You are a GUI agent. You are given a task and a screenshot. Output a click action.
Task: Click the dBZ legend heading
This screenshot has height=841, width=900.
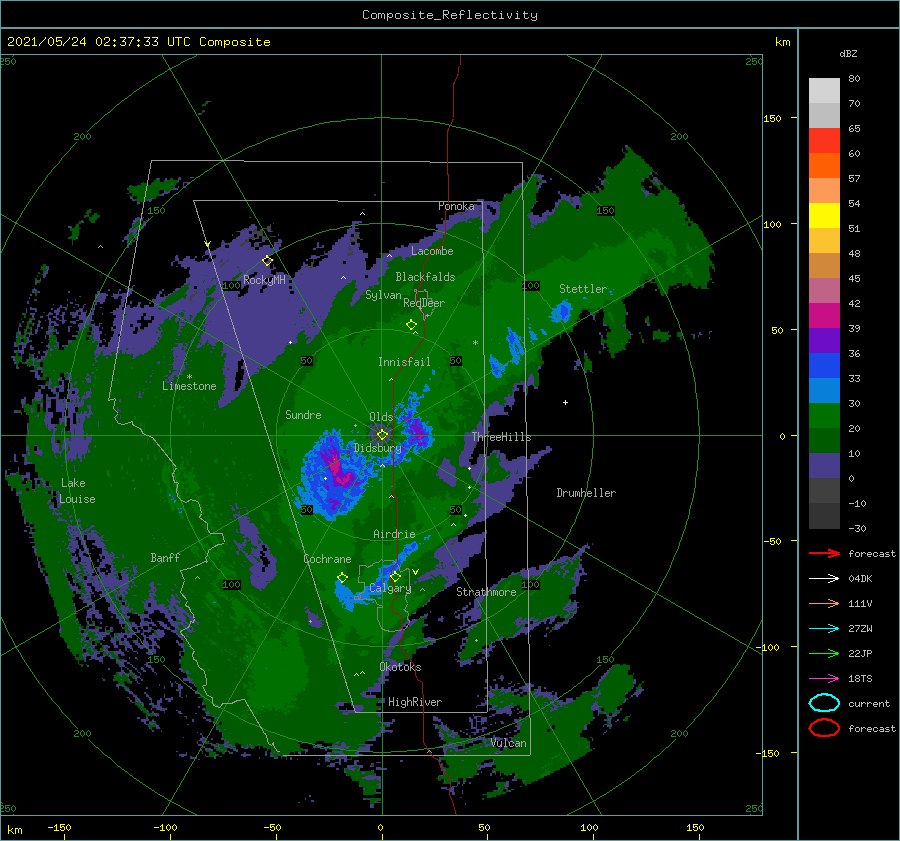pyautogui.click(x=848, y=53)
